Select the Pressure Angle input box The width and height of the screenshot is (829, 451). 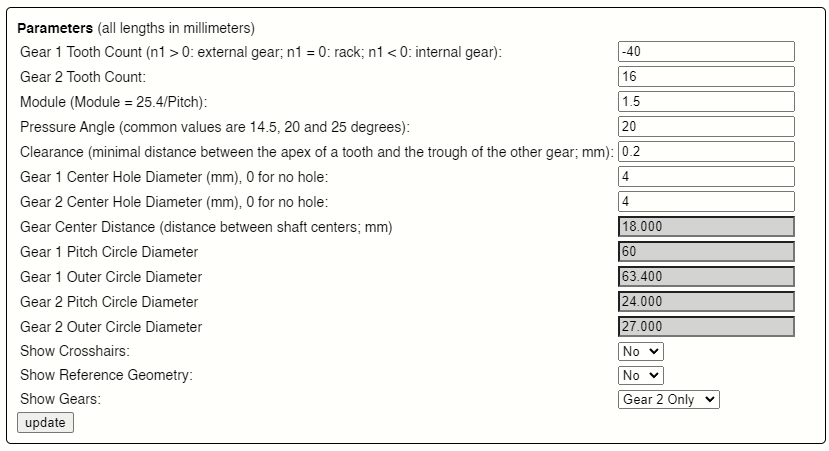(x=706, y=126)
